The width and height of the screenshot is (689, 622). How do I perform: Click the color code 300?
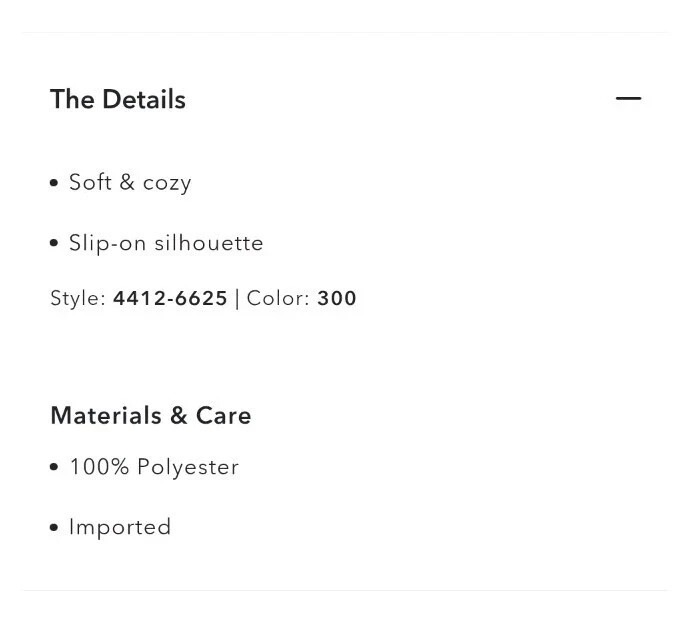(337, 299)
